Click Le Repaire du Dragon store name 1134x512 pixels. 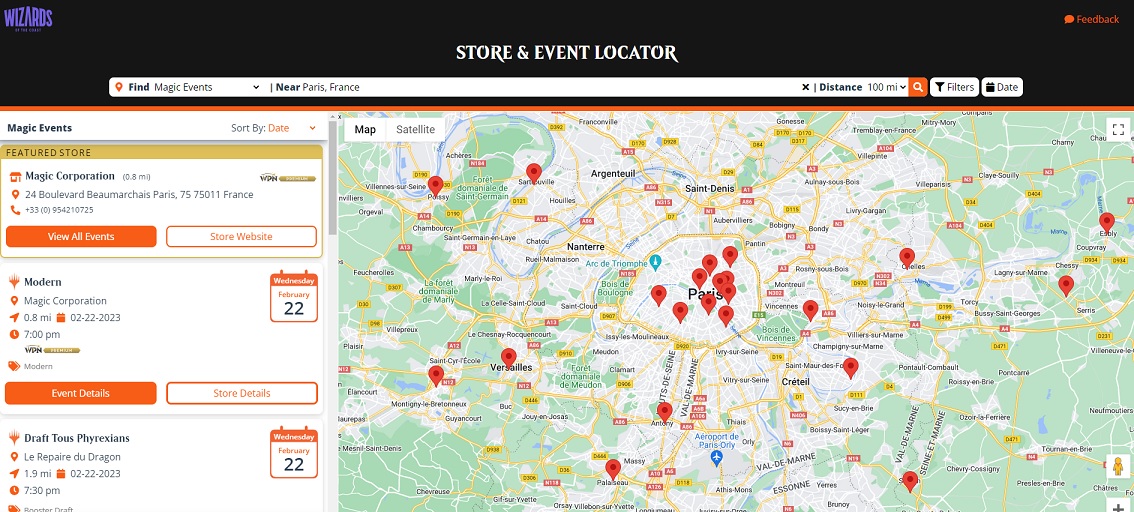(72, 457)
